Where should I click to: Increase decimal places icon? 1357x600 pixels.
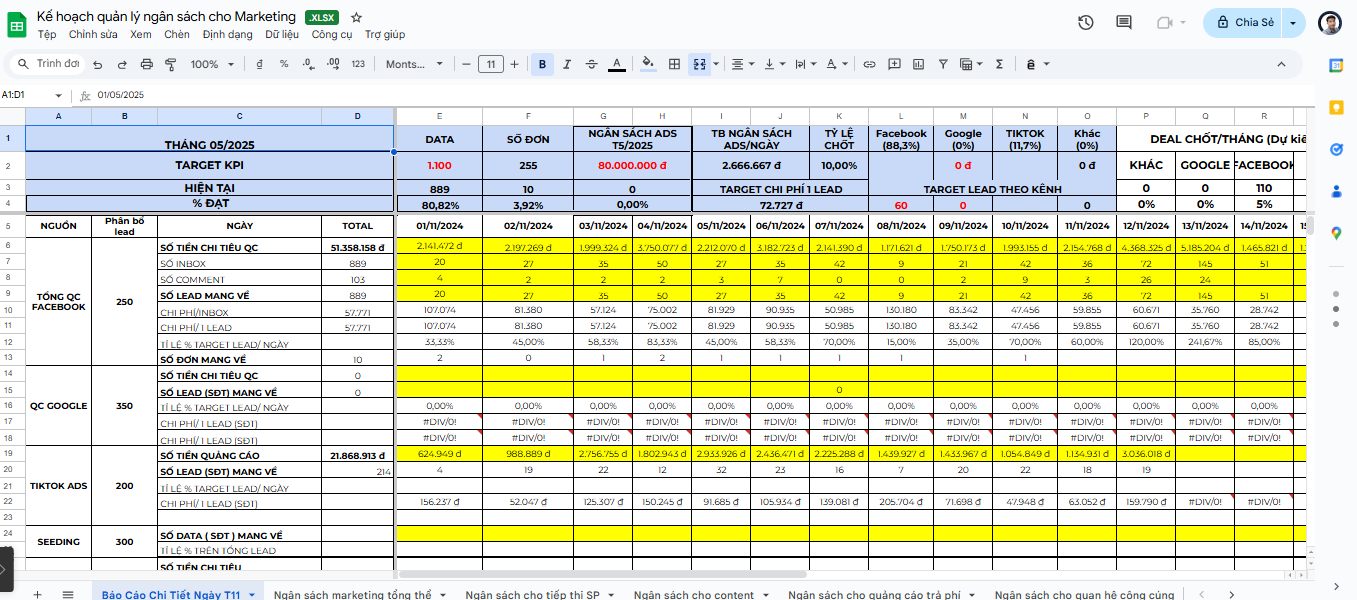point(334,64)
